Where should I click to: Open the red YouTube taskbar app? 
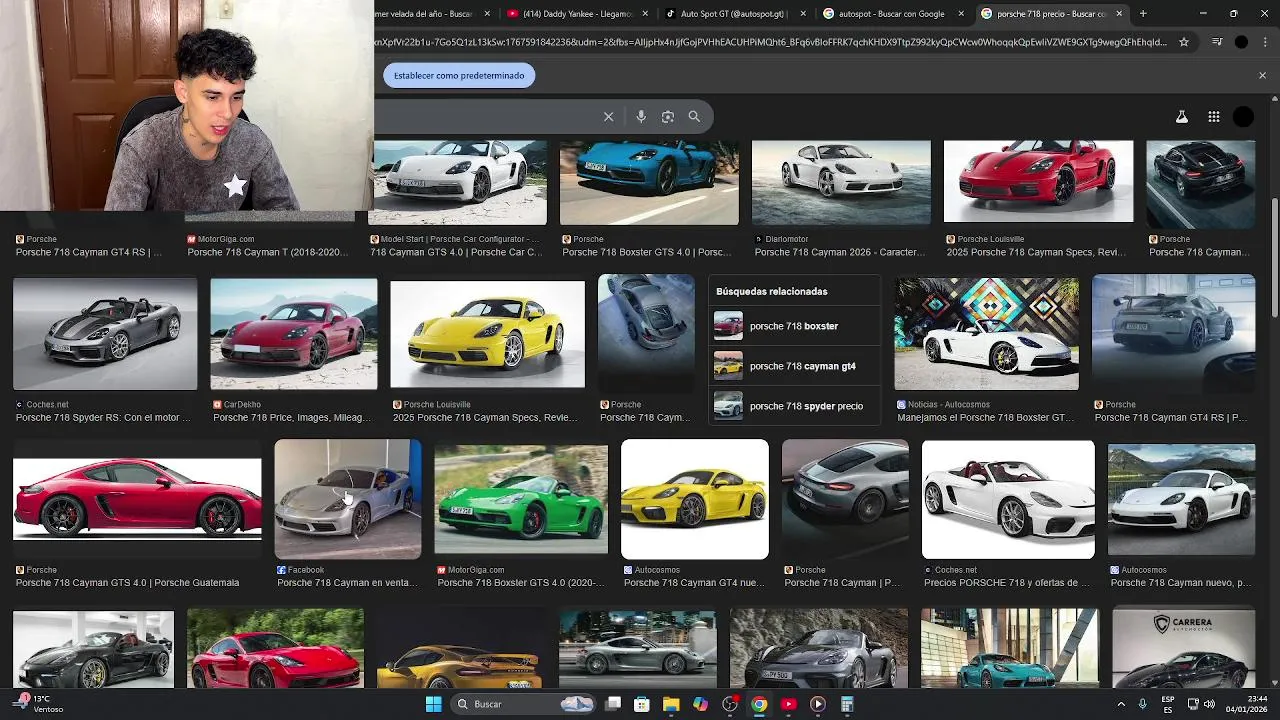pos(788,704)
